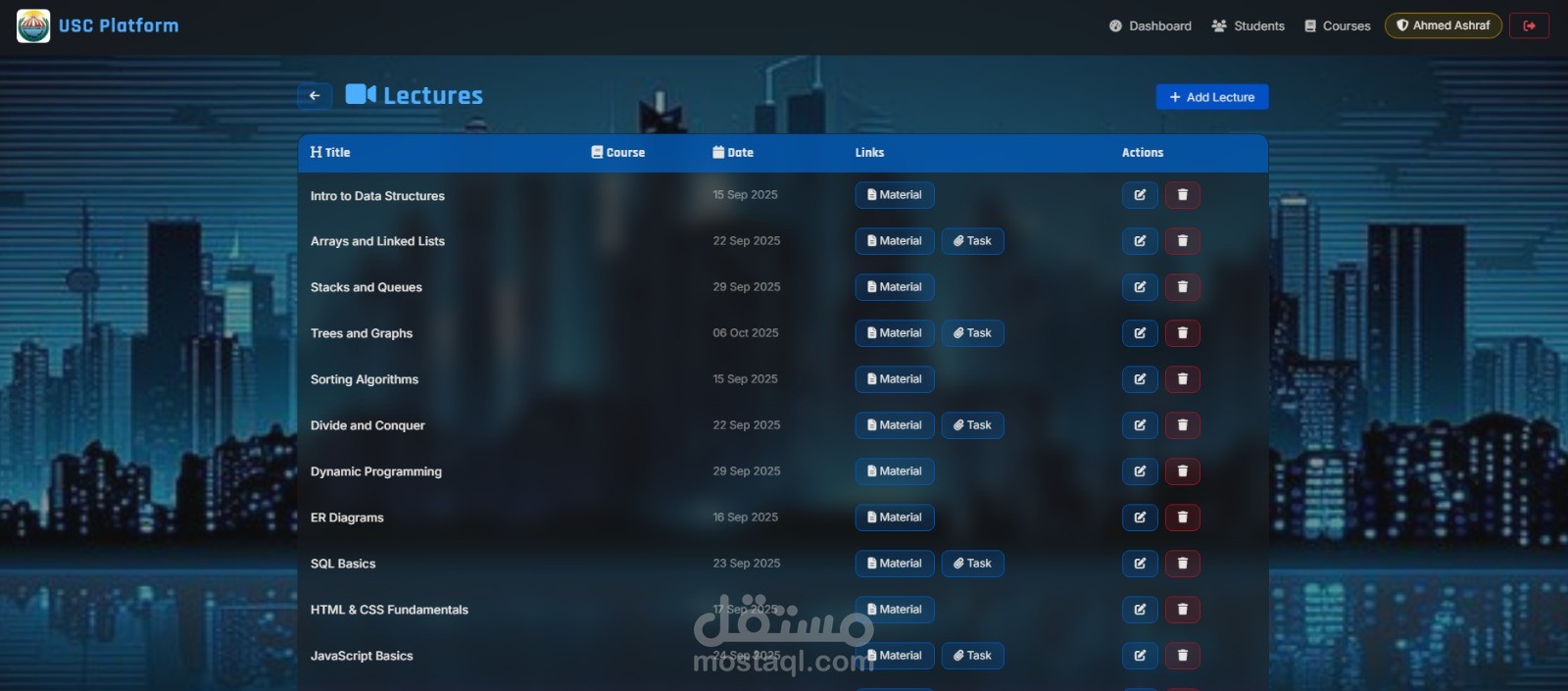The height and width of the screenshot is (691, 1568).
Task: Click the Date column header
Action: (733, 153)
